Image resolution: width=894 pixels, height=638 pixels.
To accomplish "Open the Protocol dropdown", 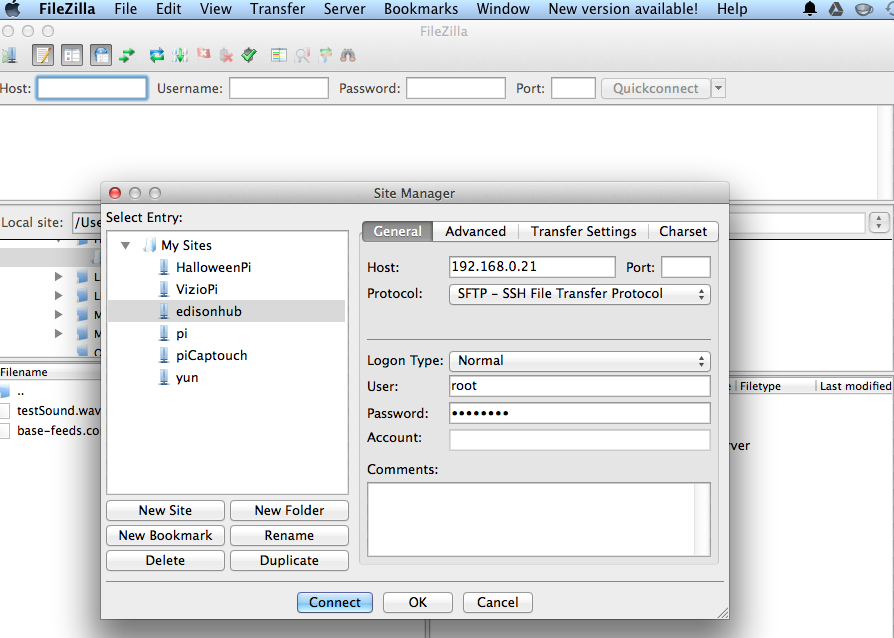I will (580, 294).
